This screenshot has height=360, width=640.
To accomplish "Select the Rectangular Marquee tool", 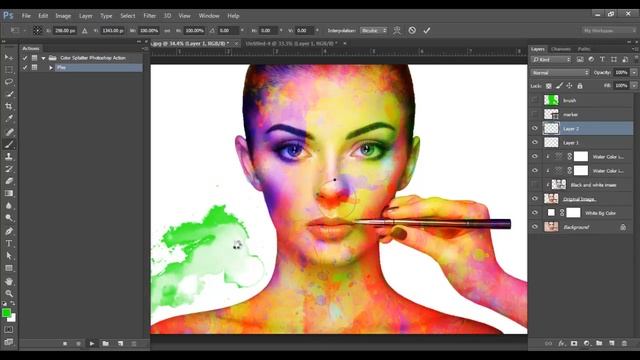I will coord(9,69).
